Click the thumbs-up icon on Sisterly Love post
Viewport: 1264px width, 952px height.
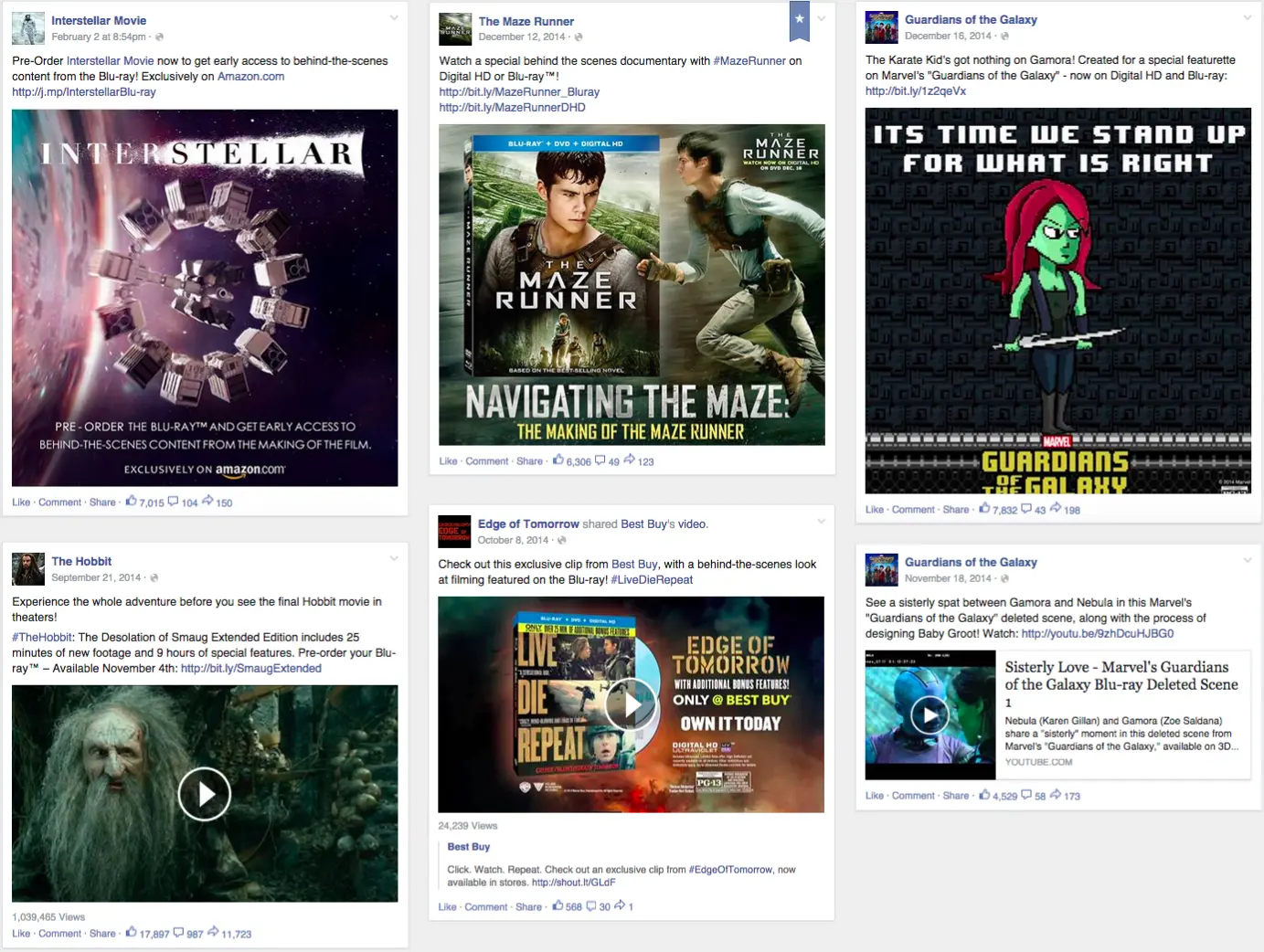click(x=984, y=795)
